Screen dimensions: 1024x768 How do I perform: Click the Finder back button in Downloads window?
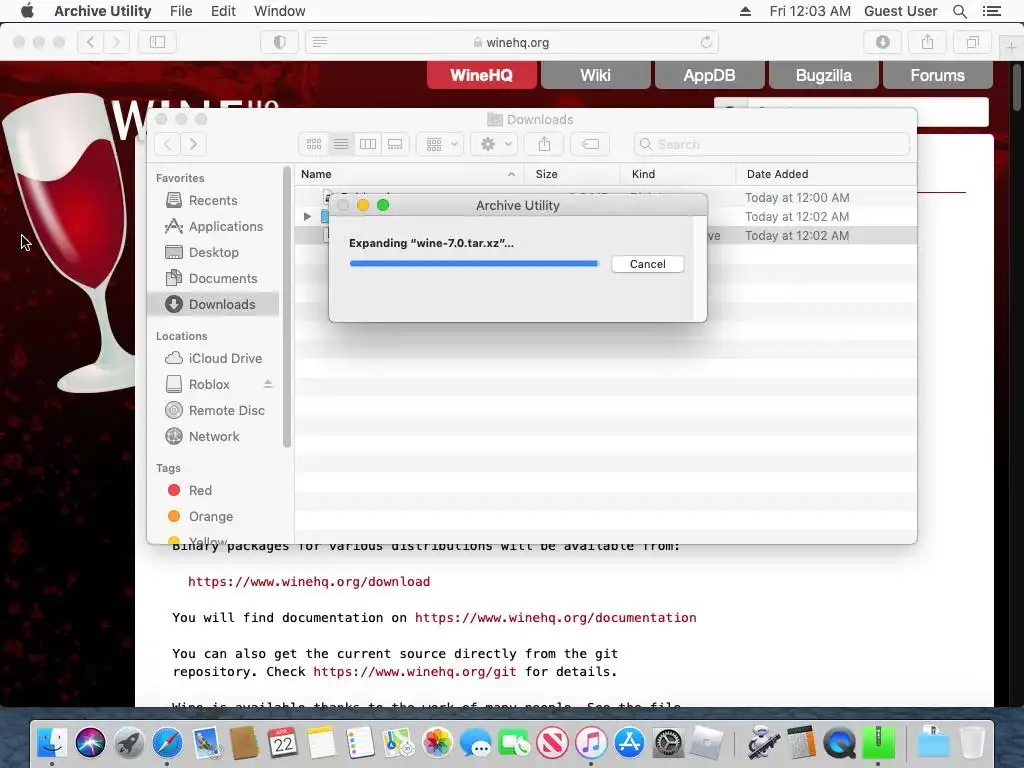(168, 144)
